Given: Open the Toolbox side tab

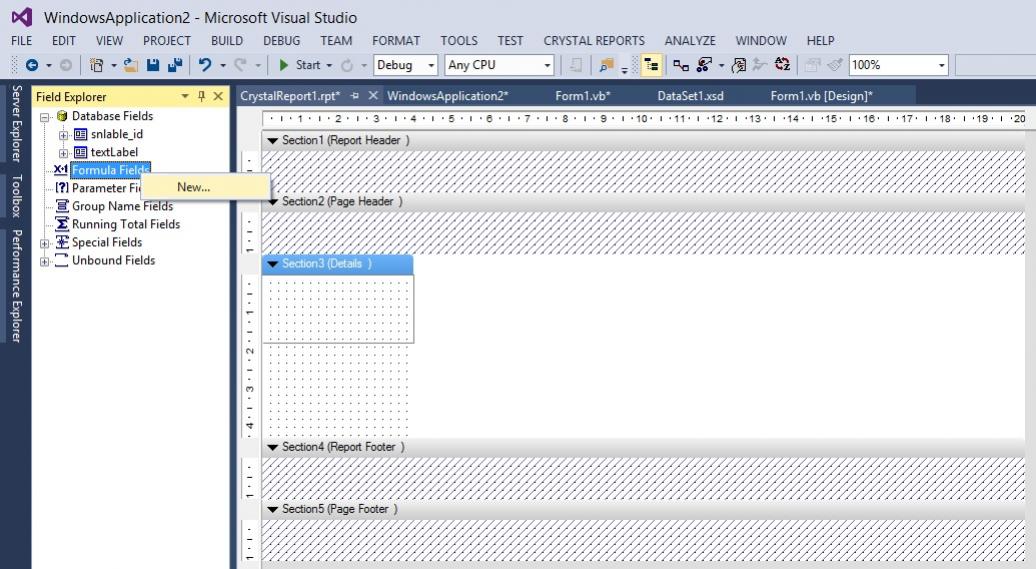Looking at the screenshot, I should [16, 196].
